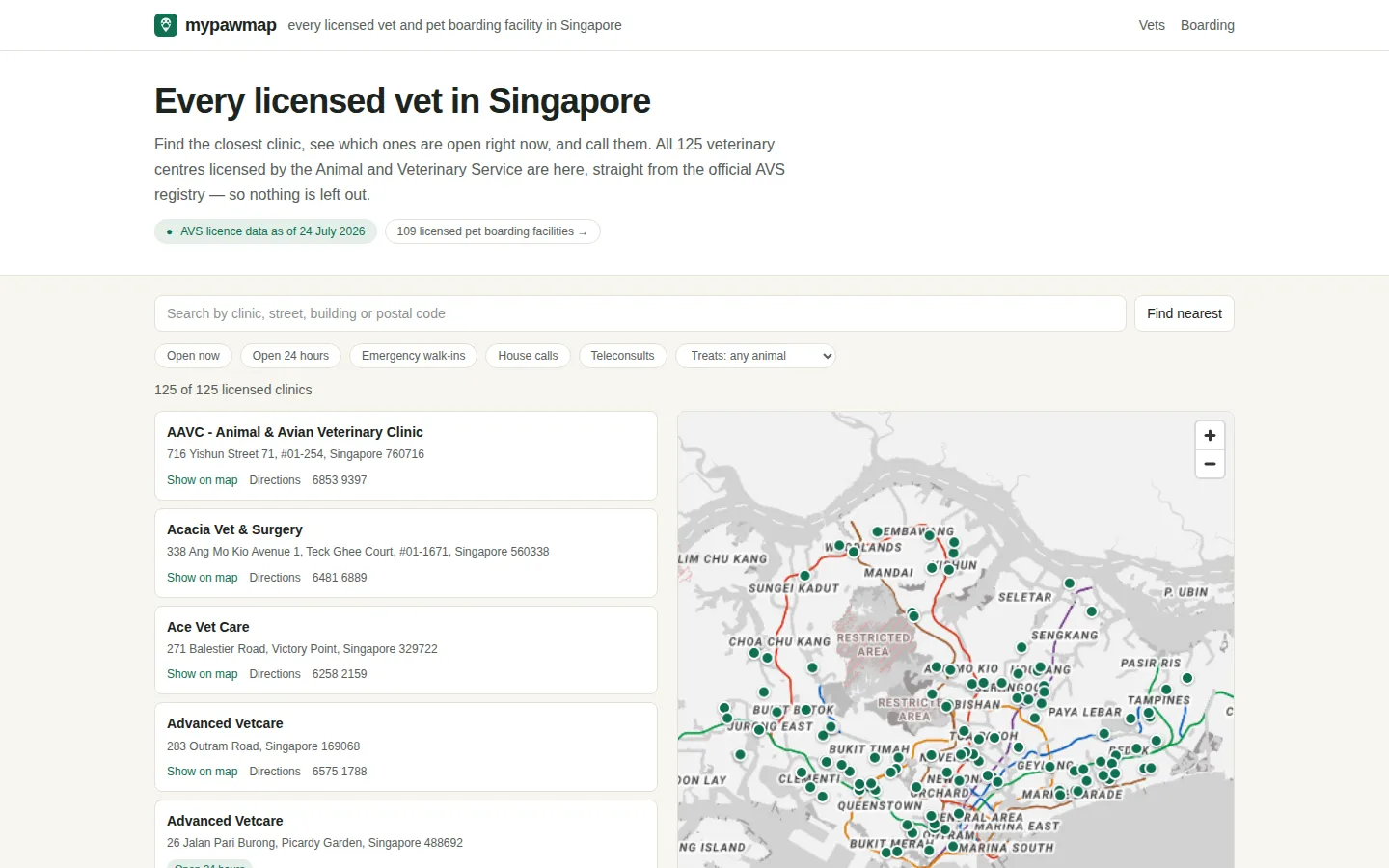Enable the House calls filter chip
The width and height of the screenshot is (1389, 868).
click(528, 356)
